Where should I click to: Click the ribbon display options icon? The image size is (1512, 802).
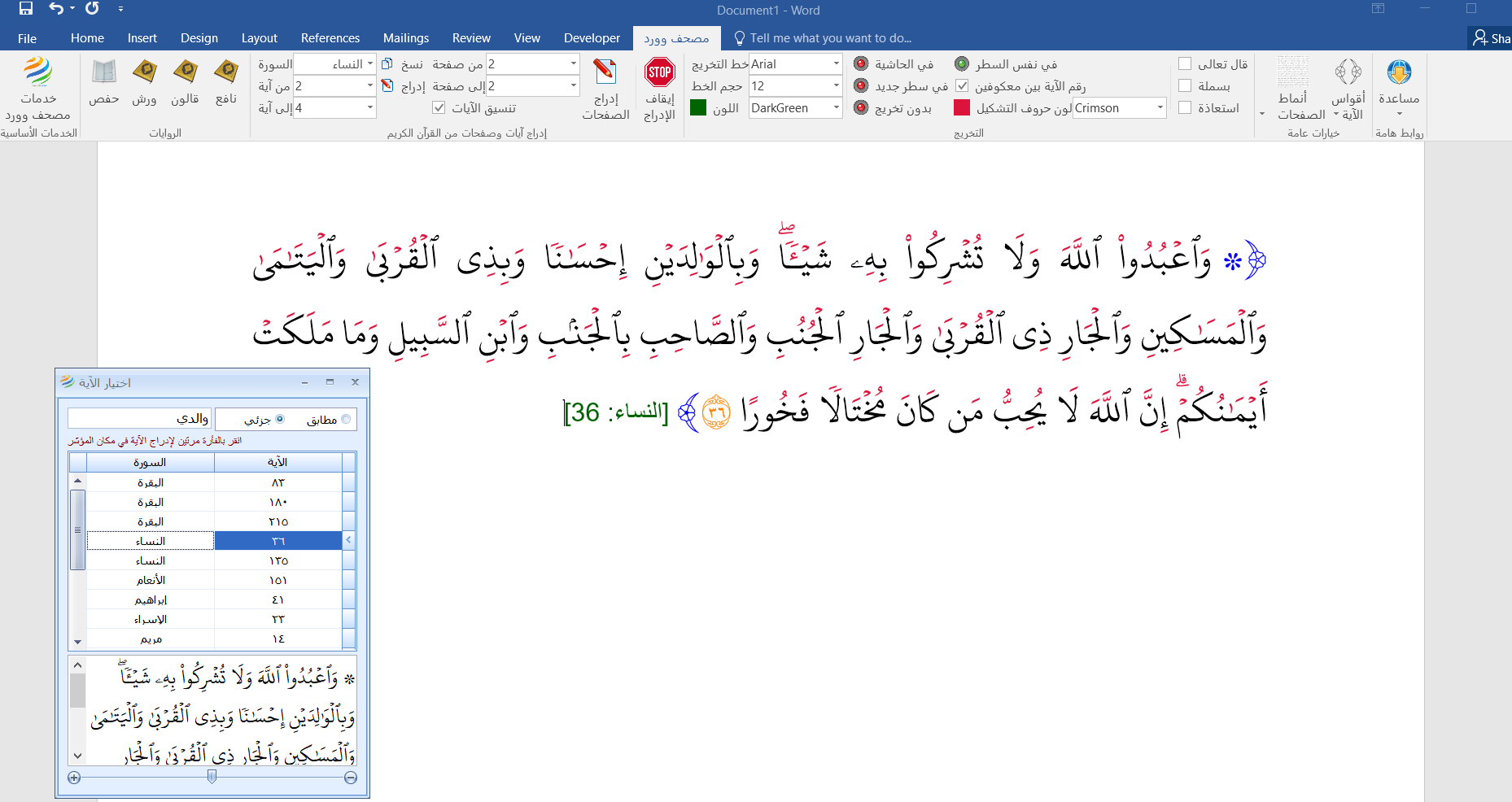1378,9
